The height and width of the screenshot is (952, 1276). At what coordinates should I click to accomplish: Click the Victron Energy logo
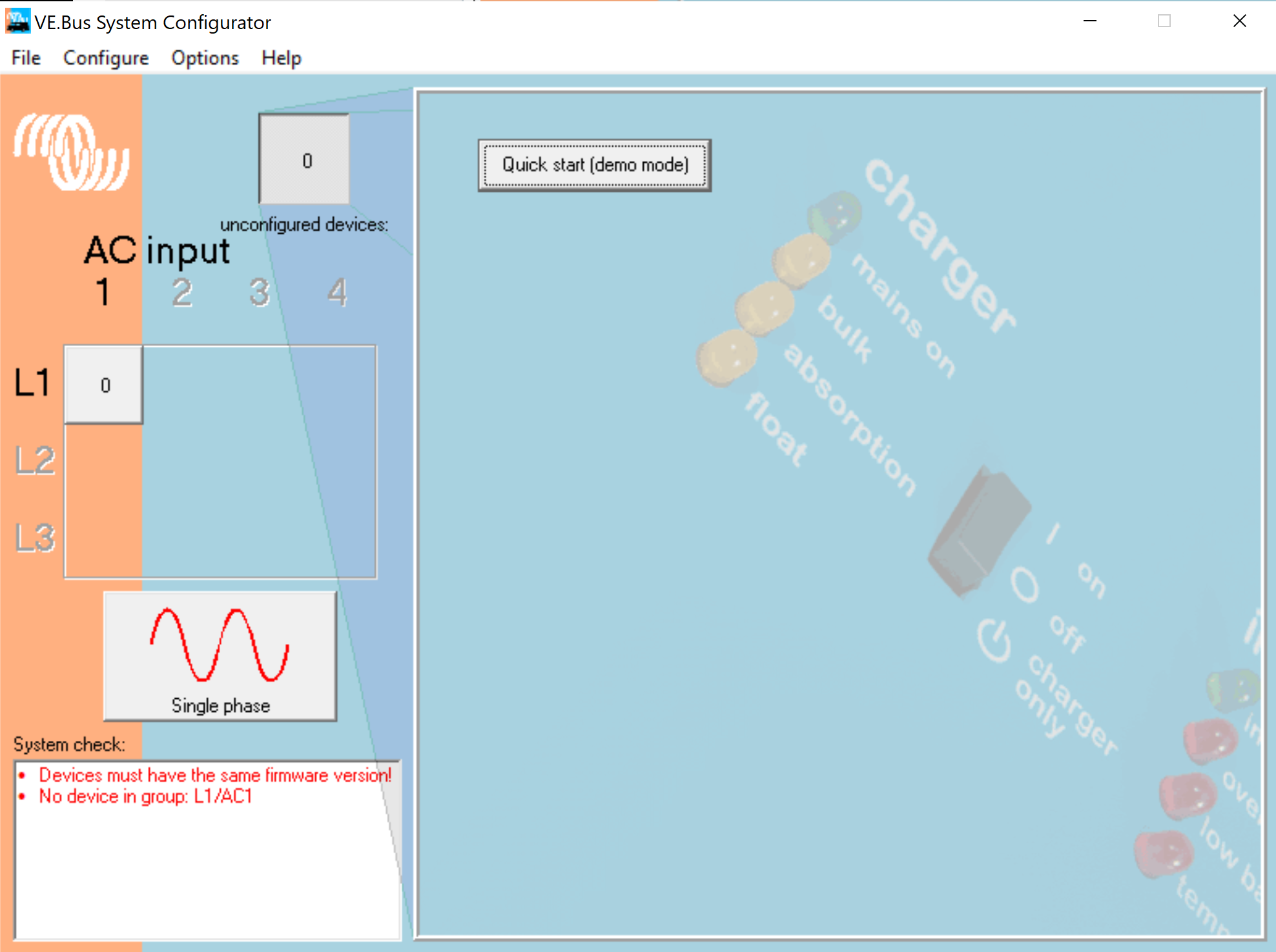click(72, 152)
